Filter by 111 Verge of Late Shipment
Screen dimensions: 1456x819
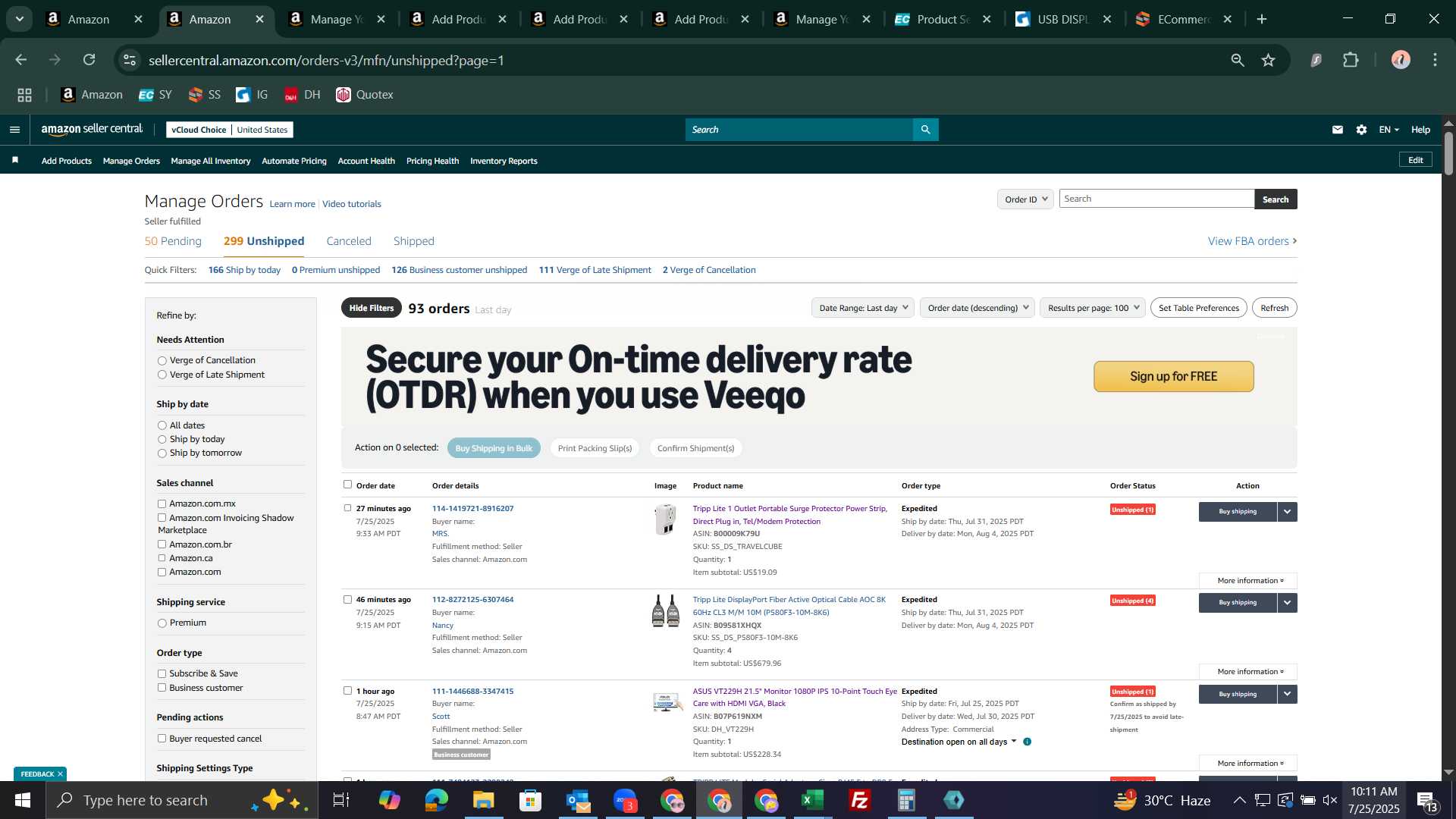595,270
